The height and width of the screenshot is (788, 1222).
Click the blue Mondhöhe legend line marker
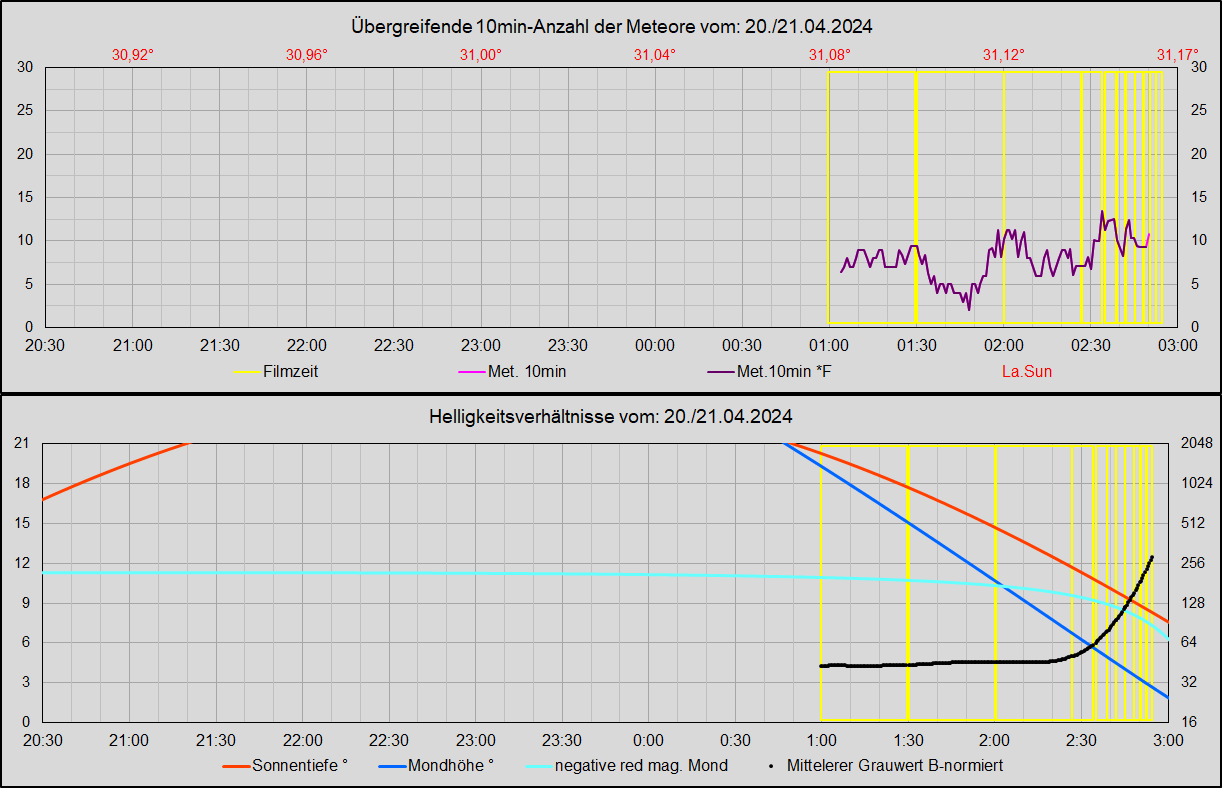[x=392, y=766]
